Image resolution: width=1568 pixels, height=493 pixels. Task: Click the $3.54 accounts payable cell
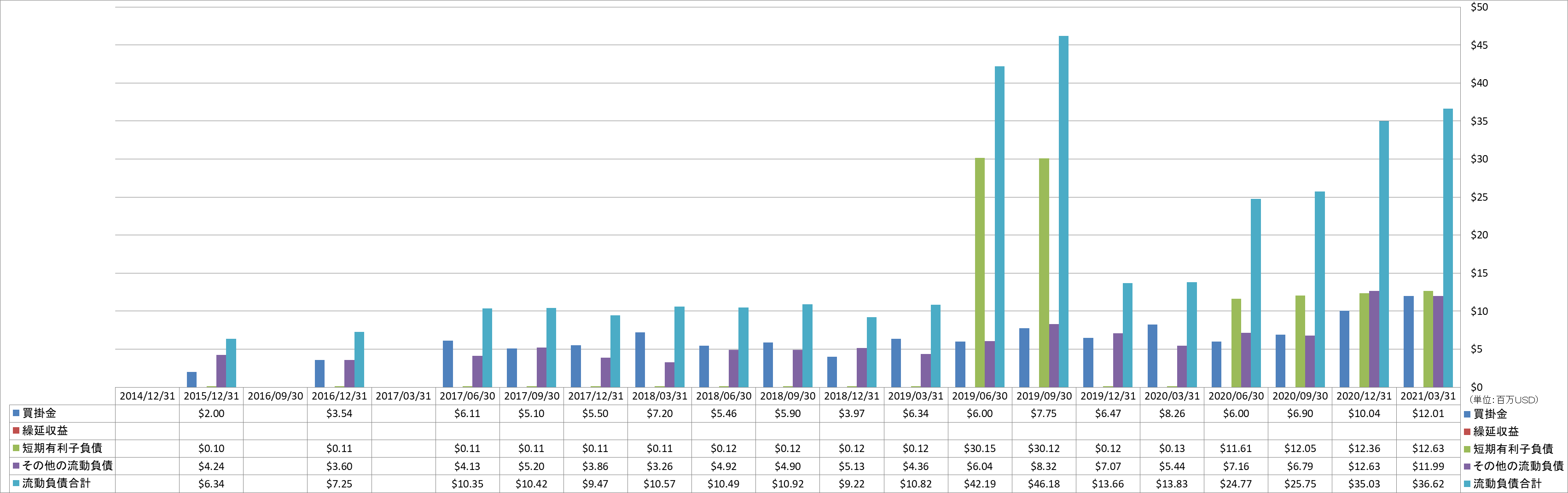339,414
